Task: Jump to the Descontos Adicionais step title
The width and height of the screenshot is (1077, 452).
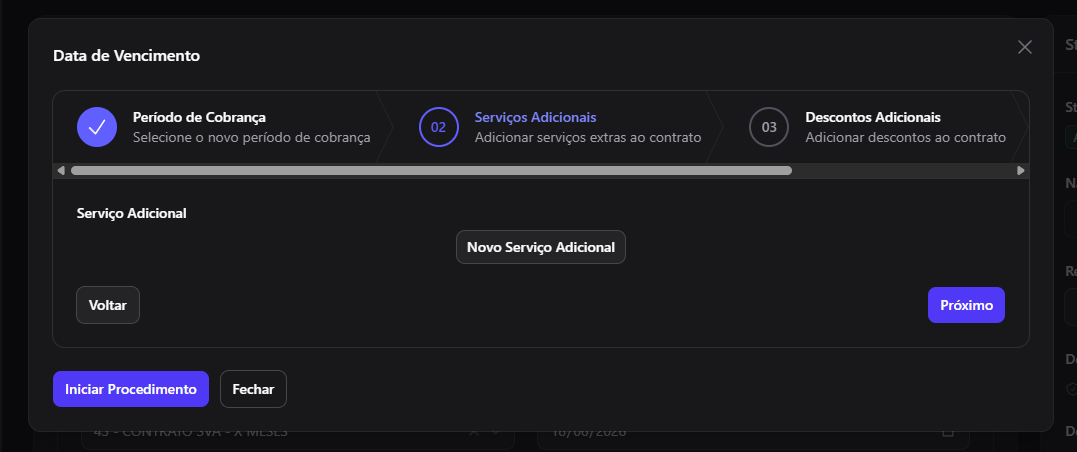Action: tap(873, 117)
